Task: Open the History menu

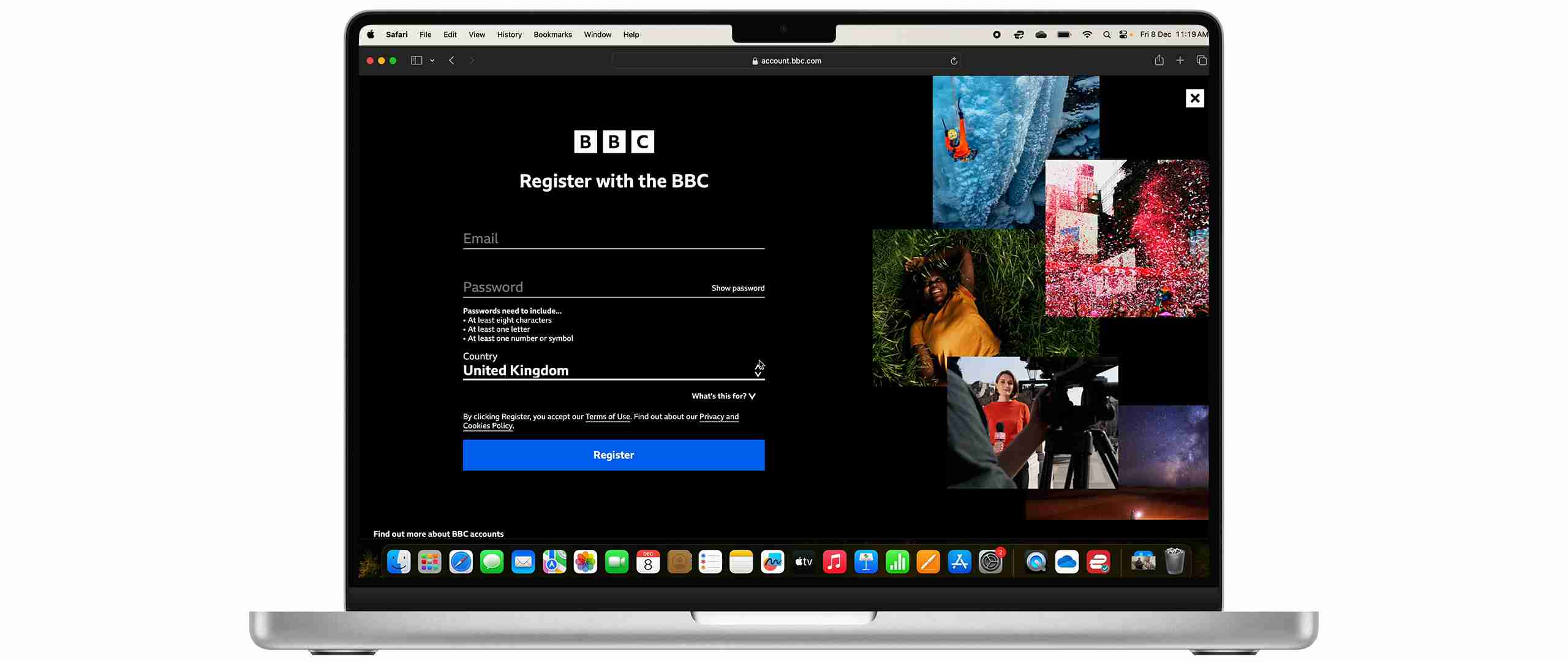Action: [x=510, y=34]
